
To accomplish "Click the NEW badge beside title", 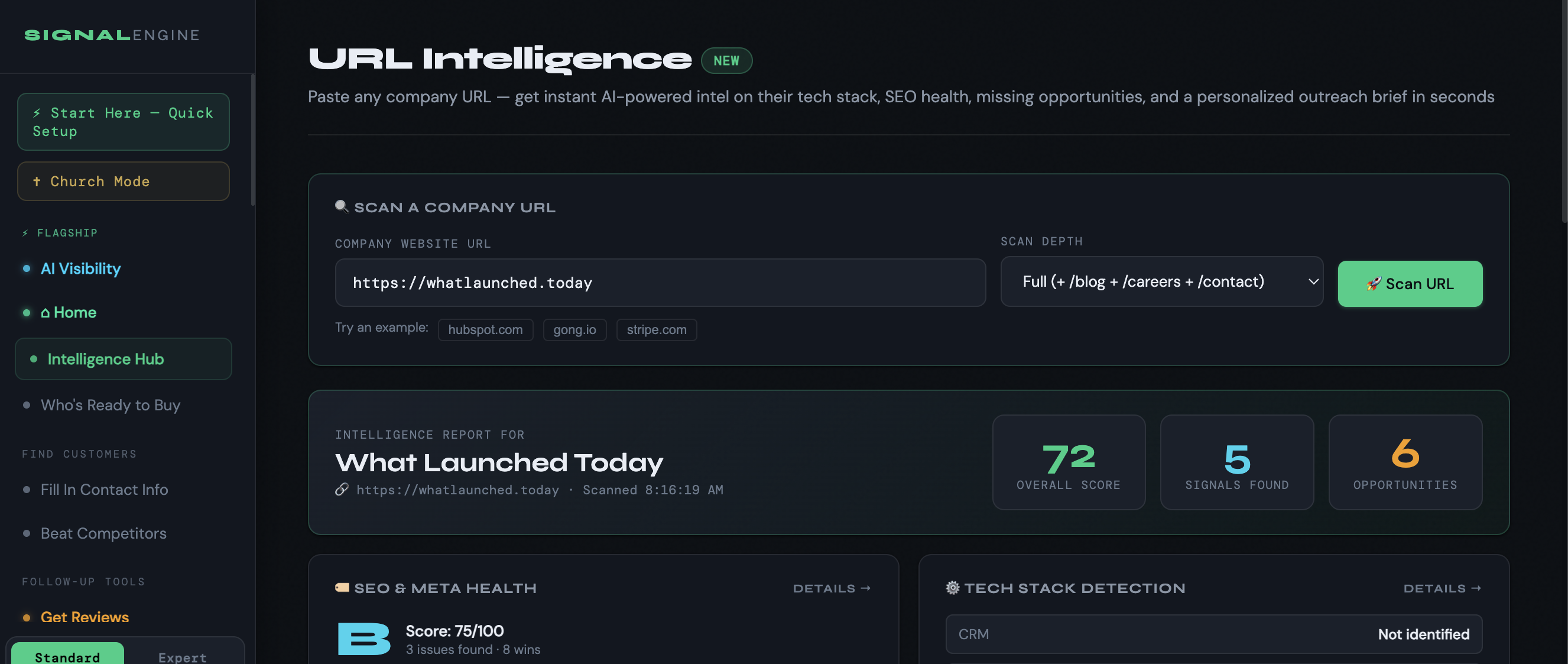I will click(x=726, y=60).
